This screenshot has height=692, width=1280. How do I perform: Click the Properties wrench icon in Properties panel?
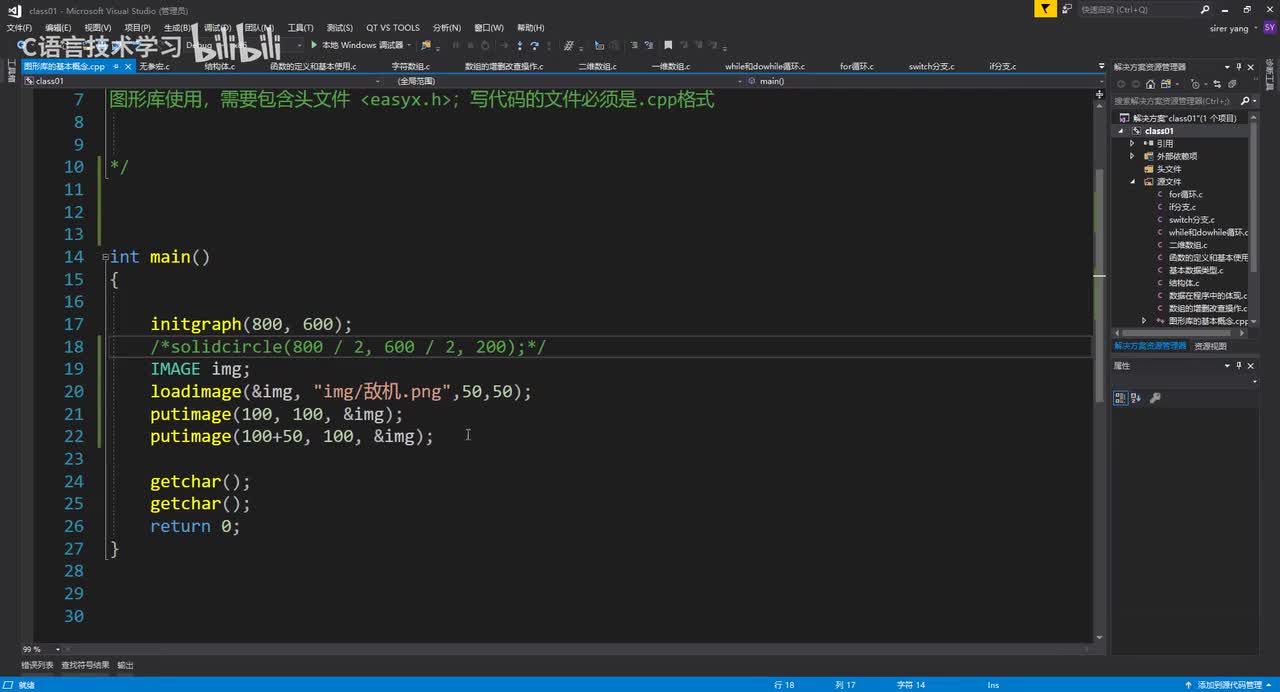(x=1155, y=397)
